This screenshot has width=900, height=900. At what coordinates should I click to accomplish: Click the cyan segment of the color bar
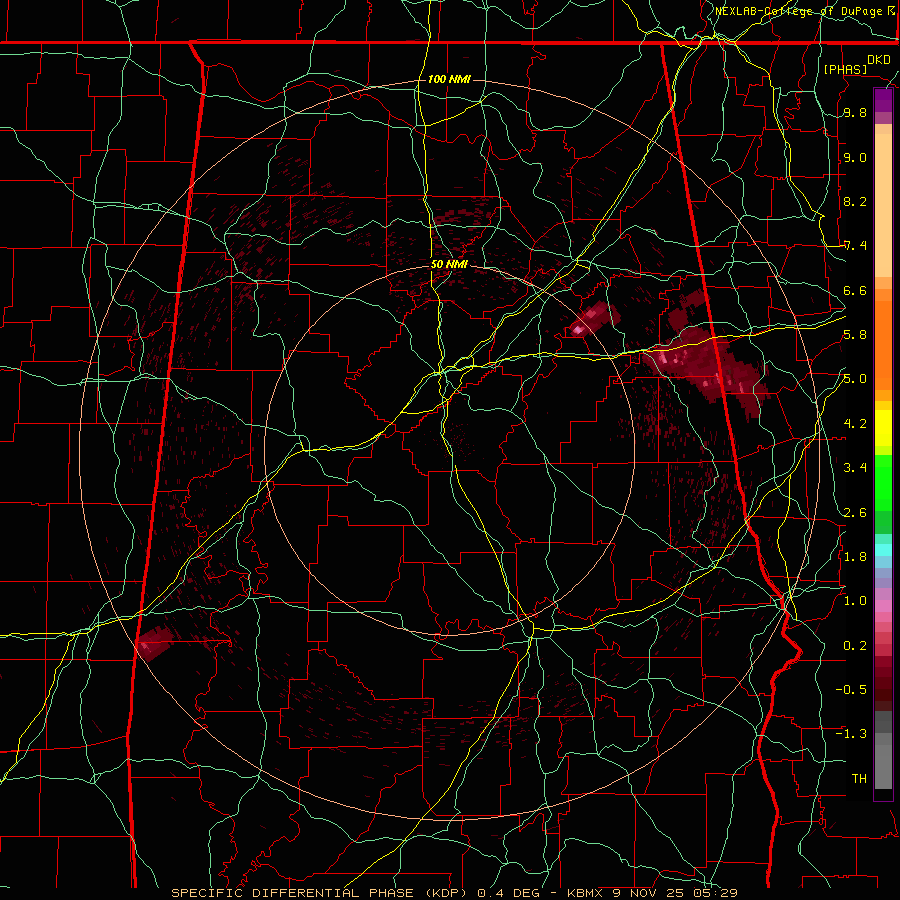883,549
